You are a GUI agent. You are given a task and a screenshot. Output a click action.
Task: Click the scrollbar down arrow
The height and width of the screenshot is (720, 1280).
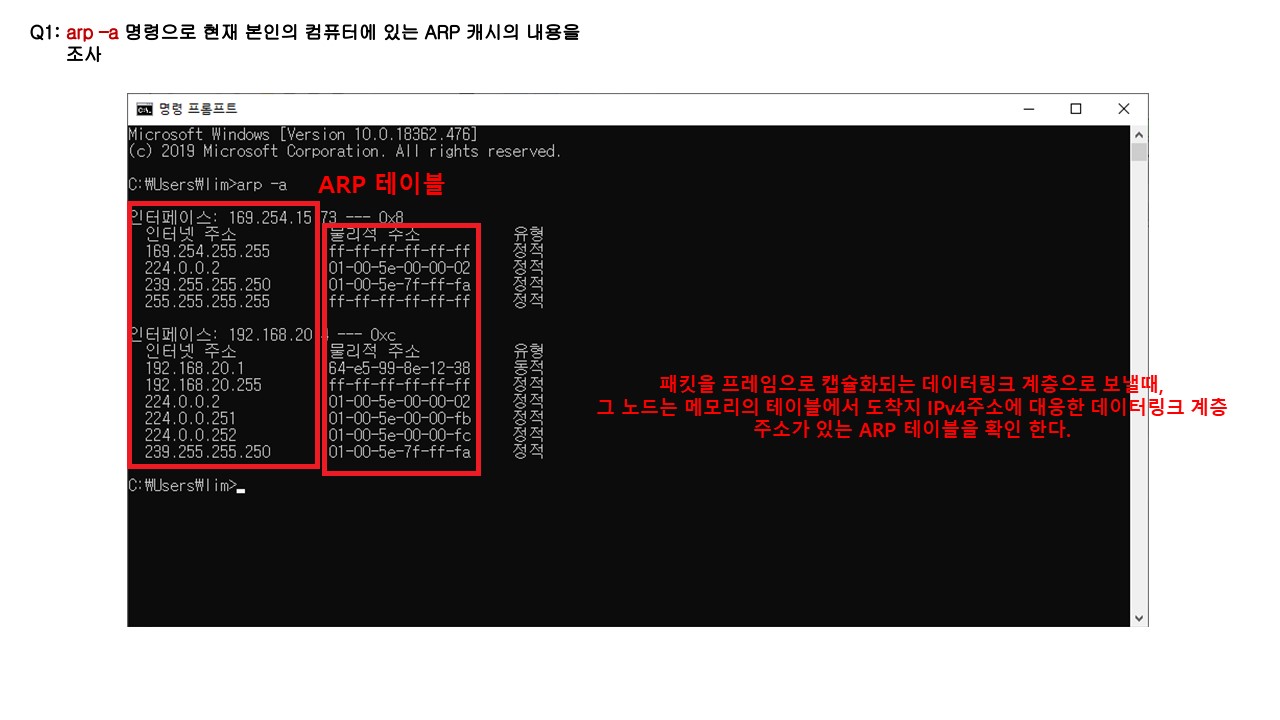click(1139, 618)
